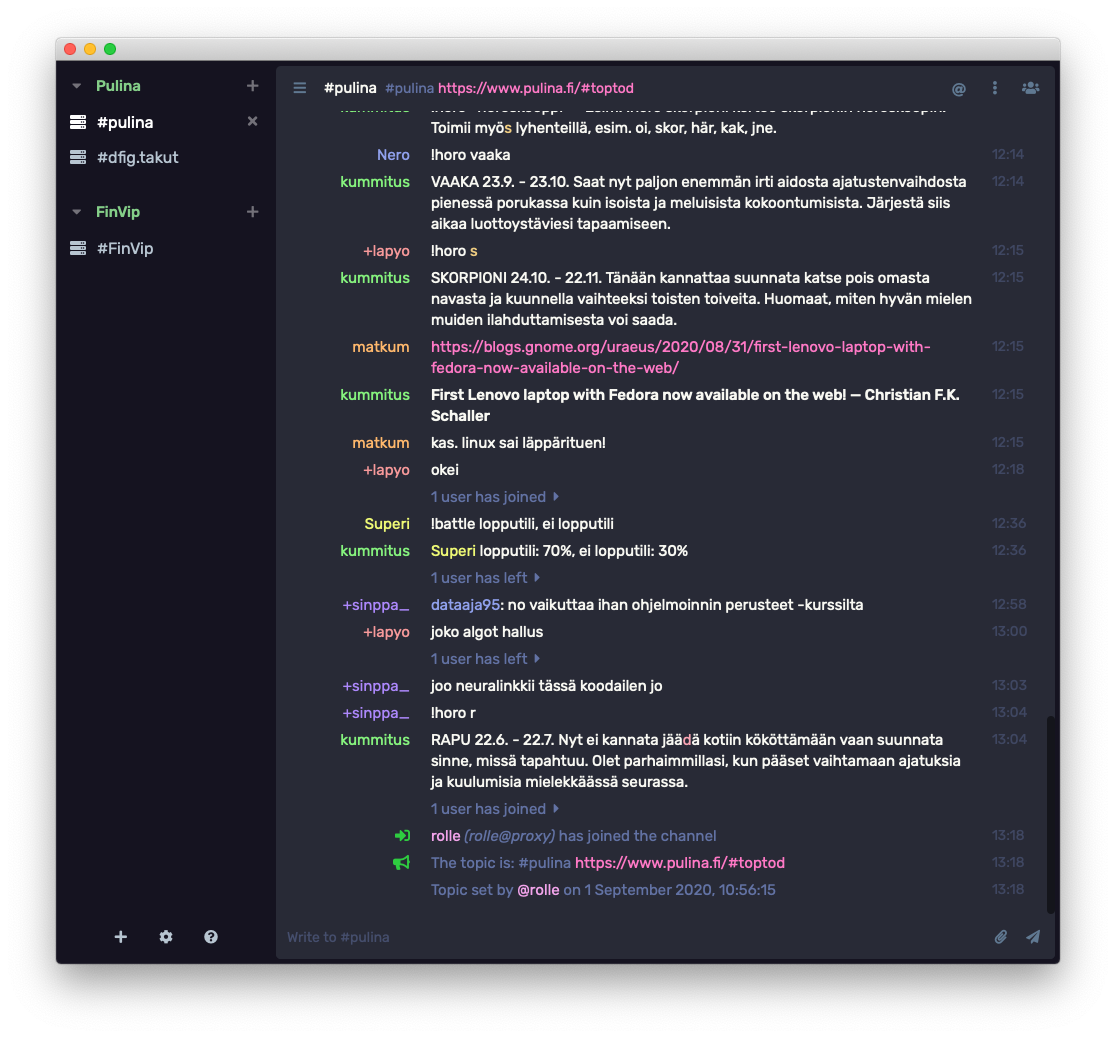The width and height of the screenshot is (1116, 1038).
Task: Send the message
Action: point(1033,936)
